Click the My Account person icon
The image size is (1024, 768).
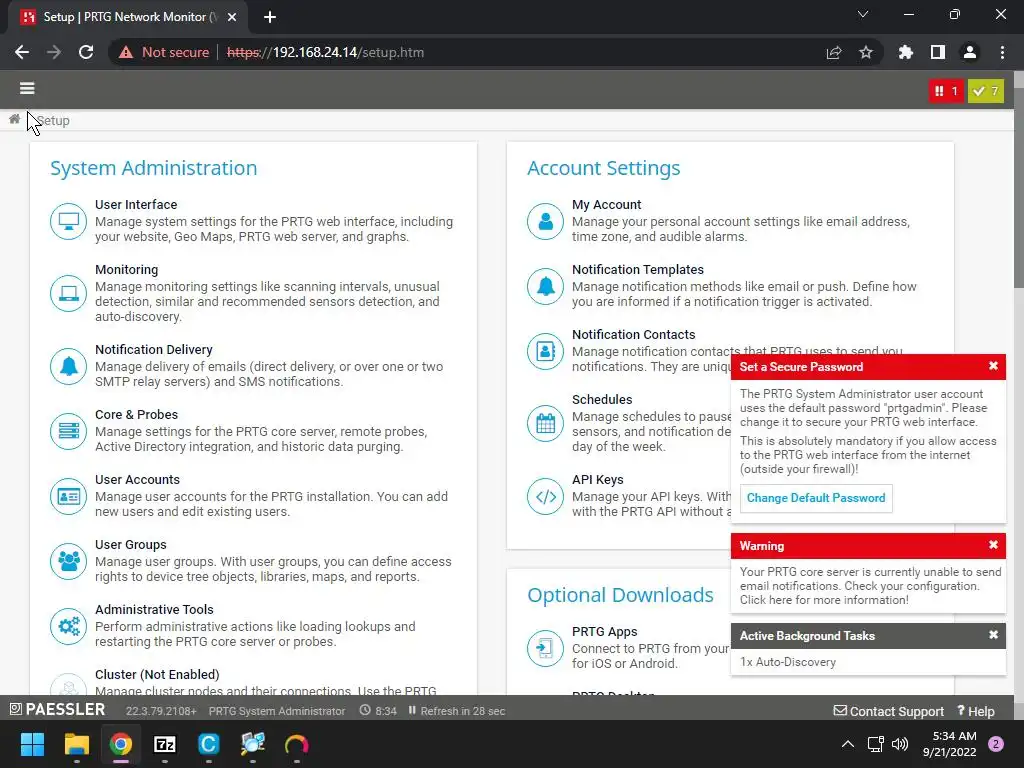(545, 221)
